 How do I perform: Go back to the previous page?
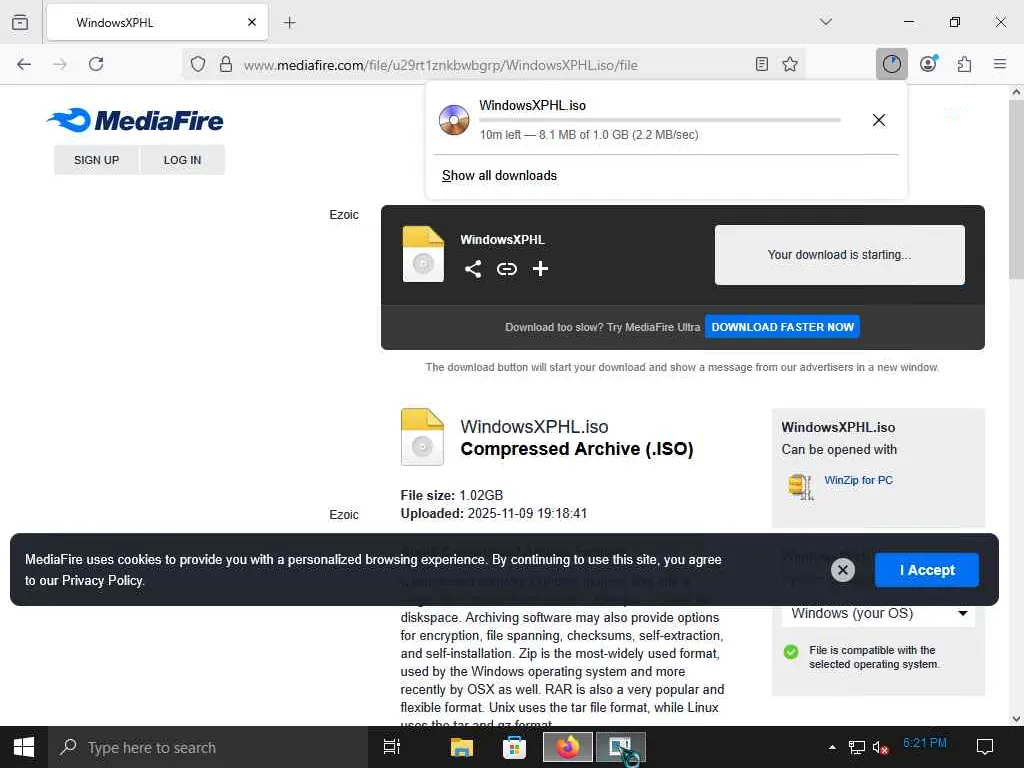click(x=24, y=64)
